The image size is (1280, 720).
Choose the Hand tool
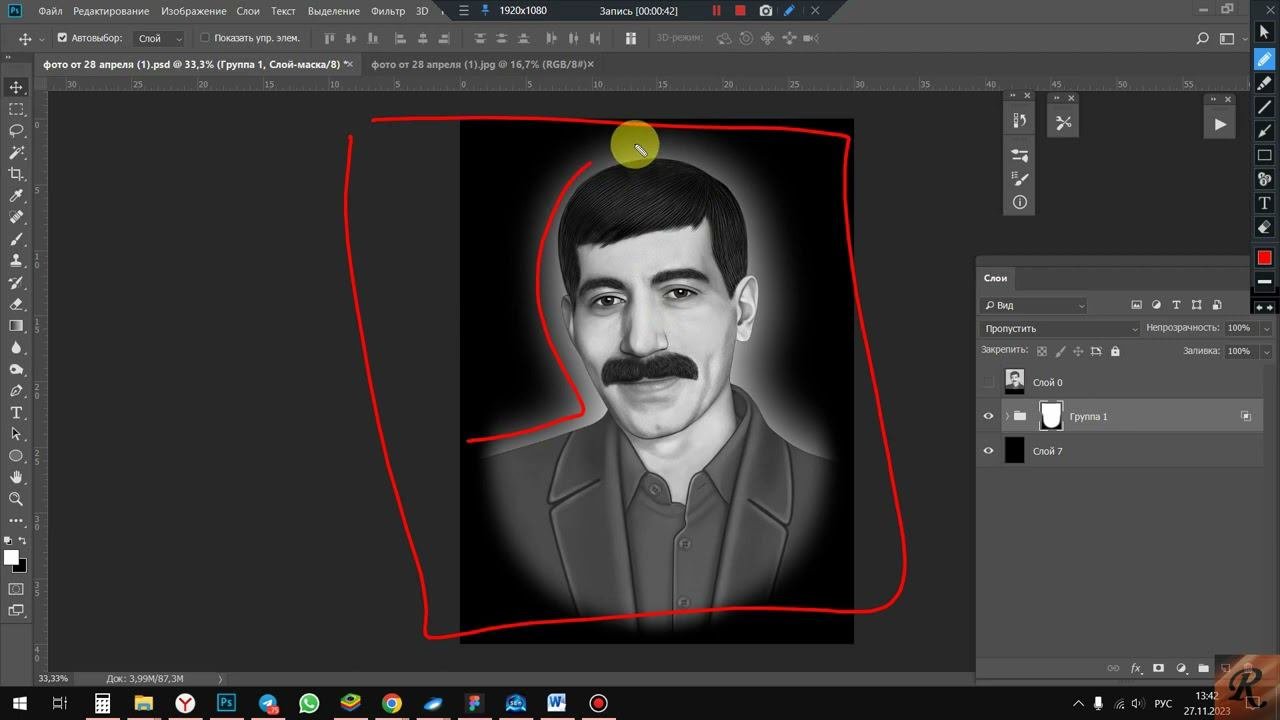point(16,477)
